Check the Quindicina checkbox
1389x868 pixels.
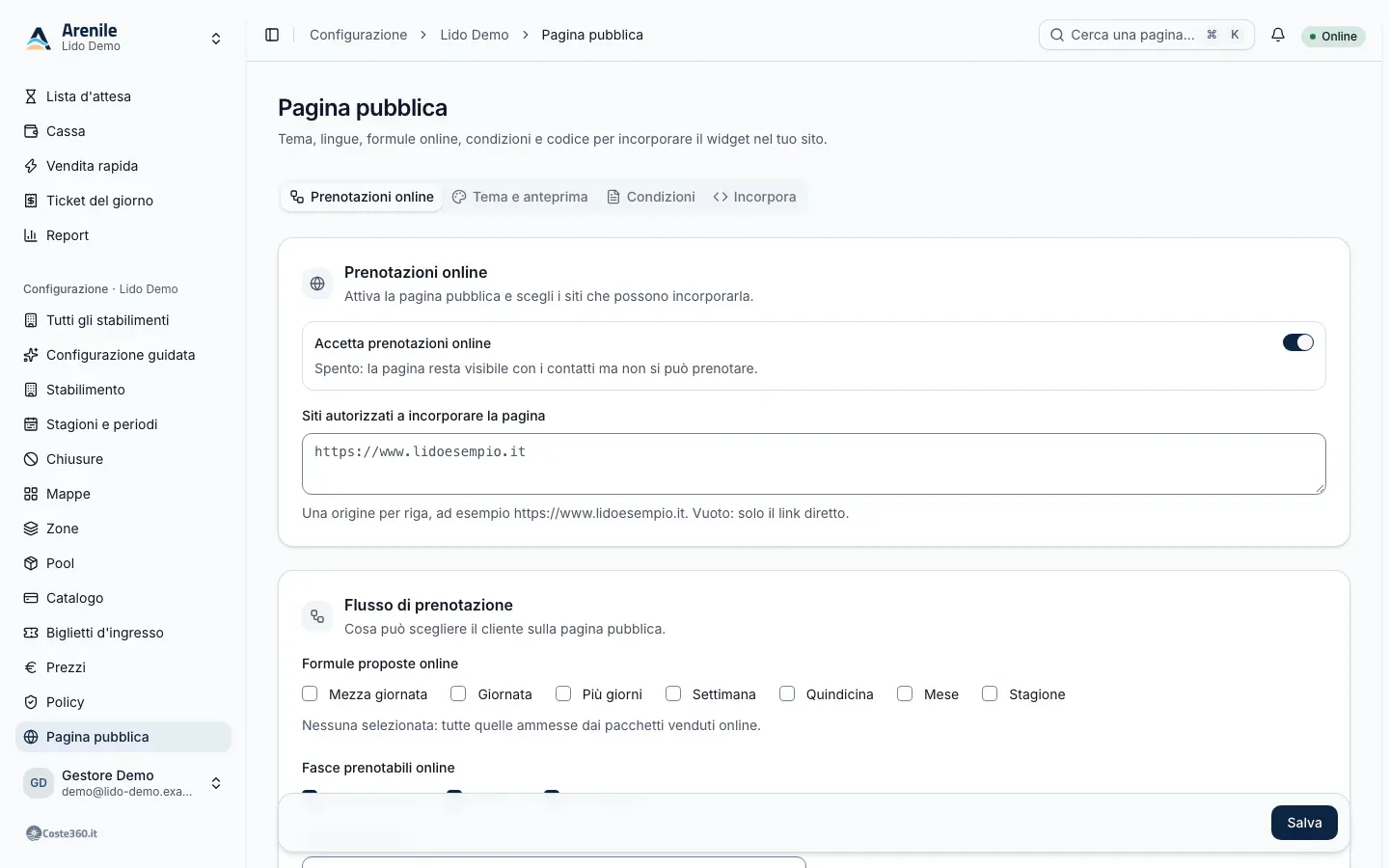coord(787,693)
